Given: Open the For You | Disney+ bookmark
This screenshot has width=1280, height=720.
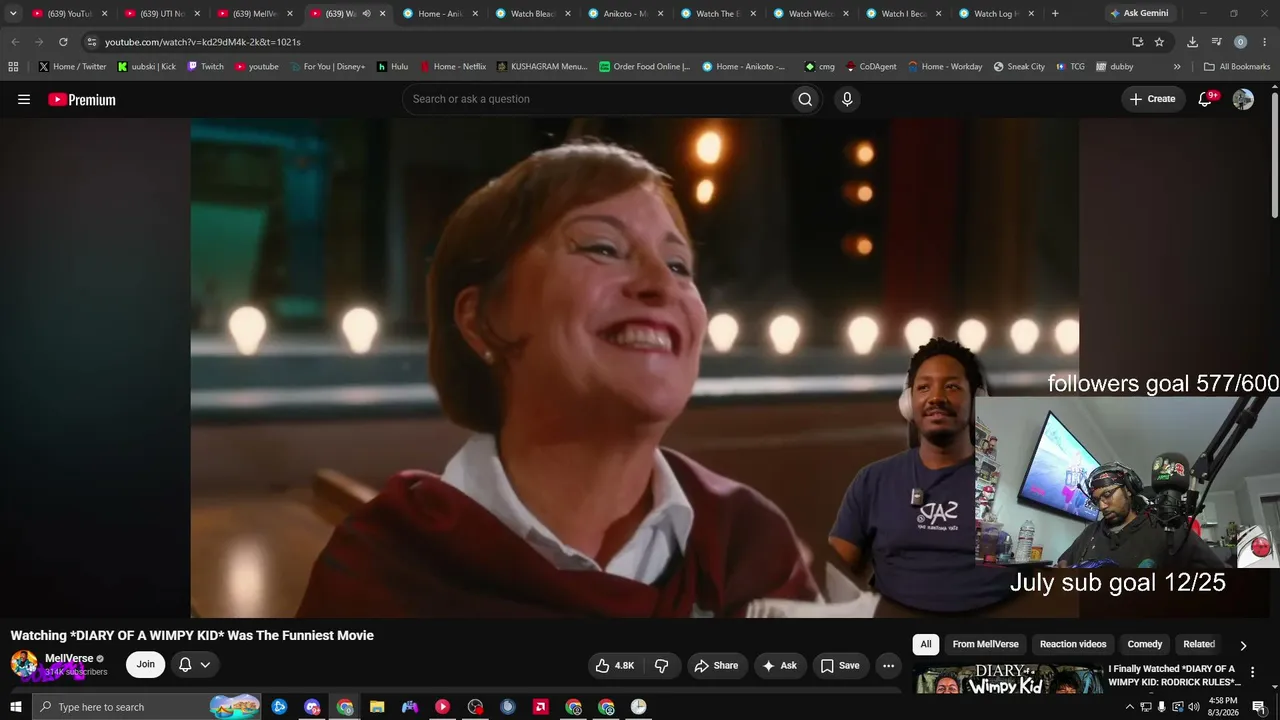Looking at the screenshot, I should 327,67.
